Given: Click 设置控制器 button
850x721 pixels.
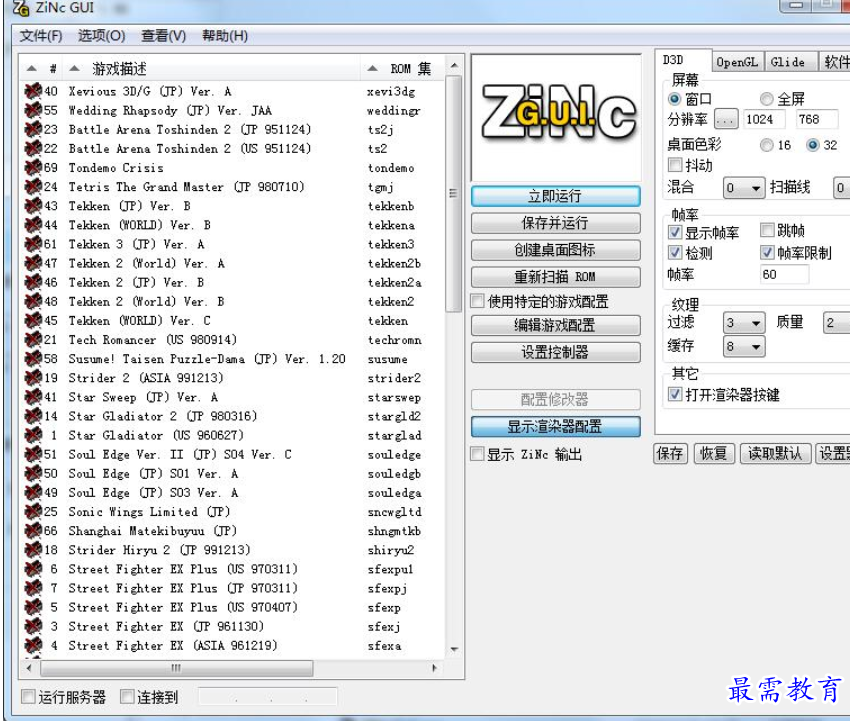Looking at the screenshot, I should [x=556, y=352].
